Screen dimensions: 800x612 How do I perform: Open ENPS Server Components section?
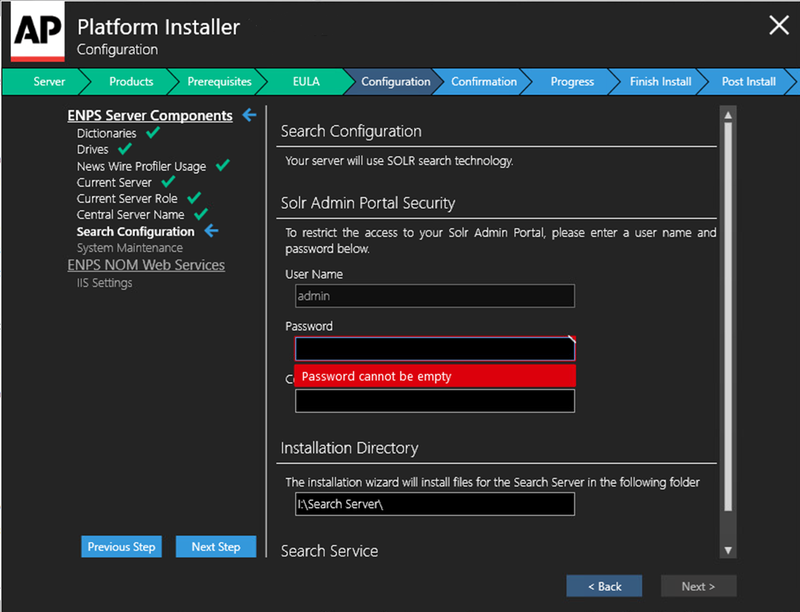(150, 116)
